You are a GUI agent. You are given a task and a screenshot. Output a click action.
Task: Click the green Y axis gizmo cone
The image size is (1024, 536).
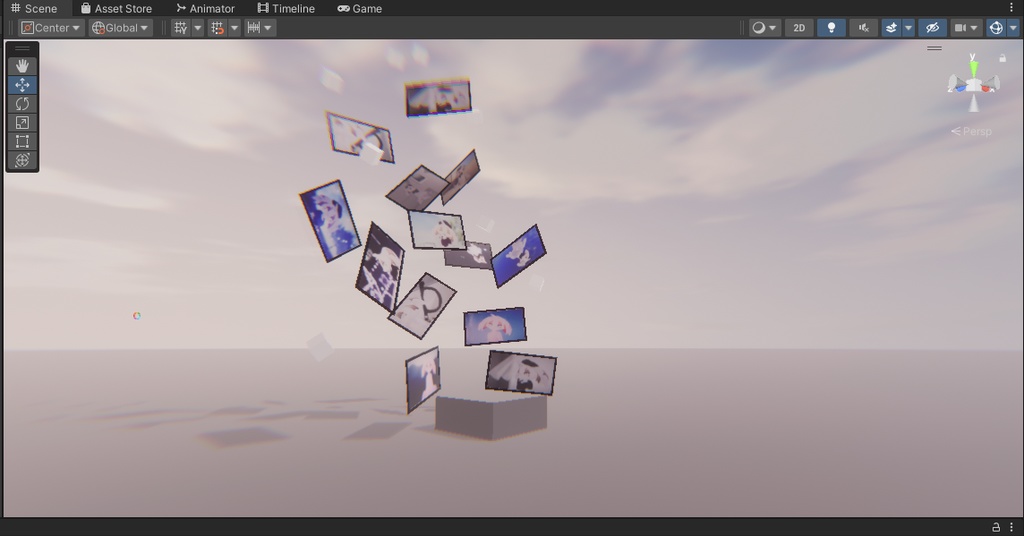point(974,67)
